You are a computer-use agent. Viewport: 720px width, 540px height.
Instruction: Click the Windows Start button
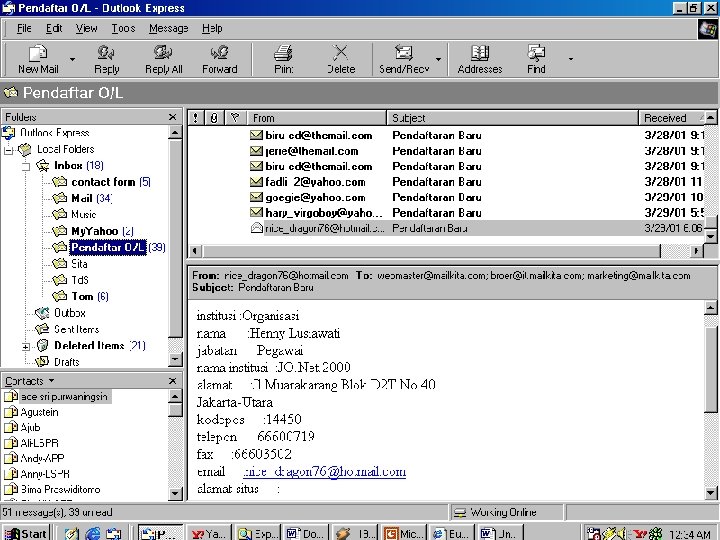pos(25,533)
